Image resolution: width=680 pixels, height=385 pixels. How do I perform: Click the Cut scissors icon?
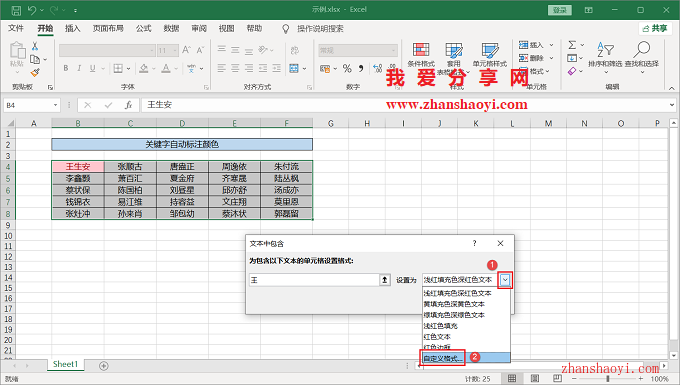[35, 46]
